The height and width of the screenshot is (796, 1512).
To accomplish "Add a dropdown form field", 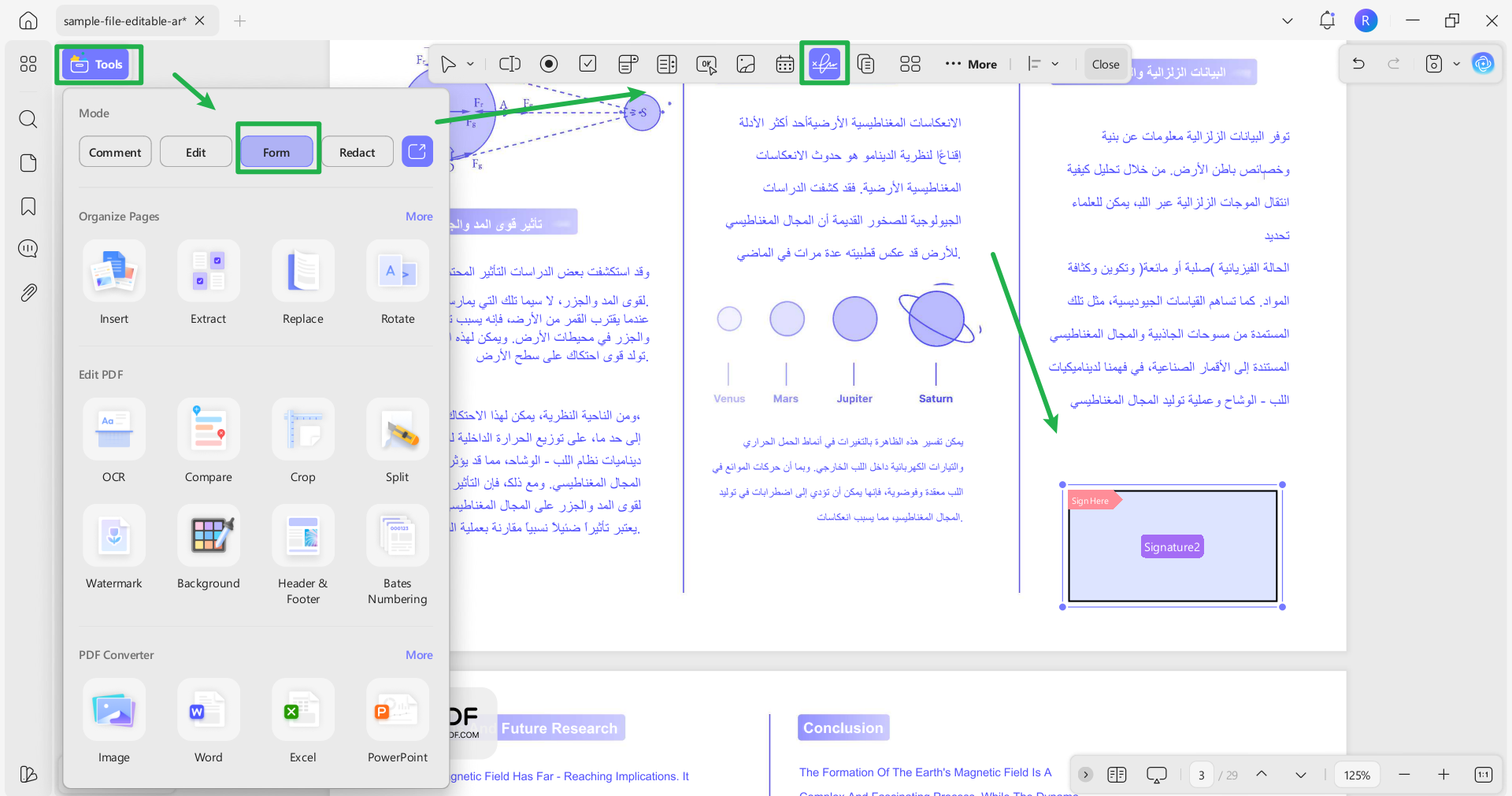I will 628,64.
